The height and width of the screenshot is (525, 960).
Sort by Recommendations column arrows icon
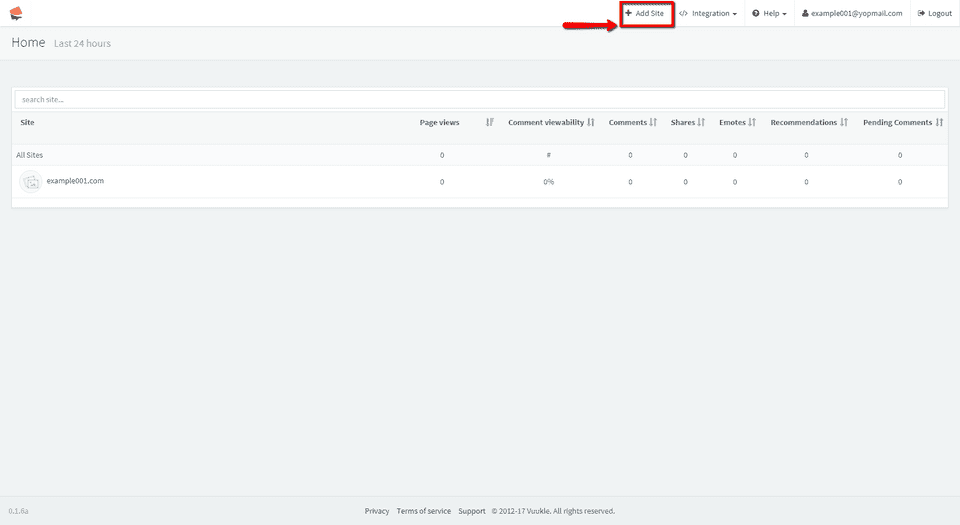844,122
